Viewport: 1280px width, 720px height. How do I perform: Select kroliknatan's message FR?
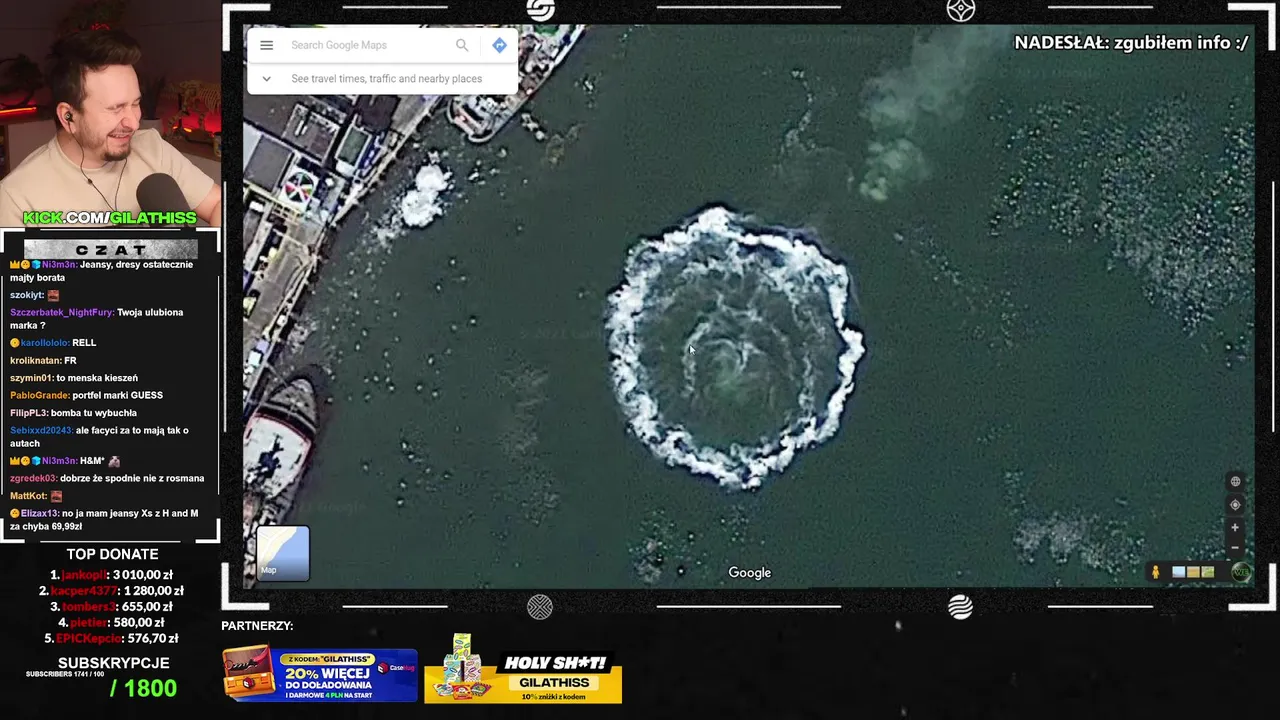point(70,360)
